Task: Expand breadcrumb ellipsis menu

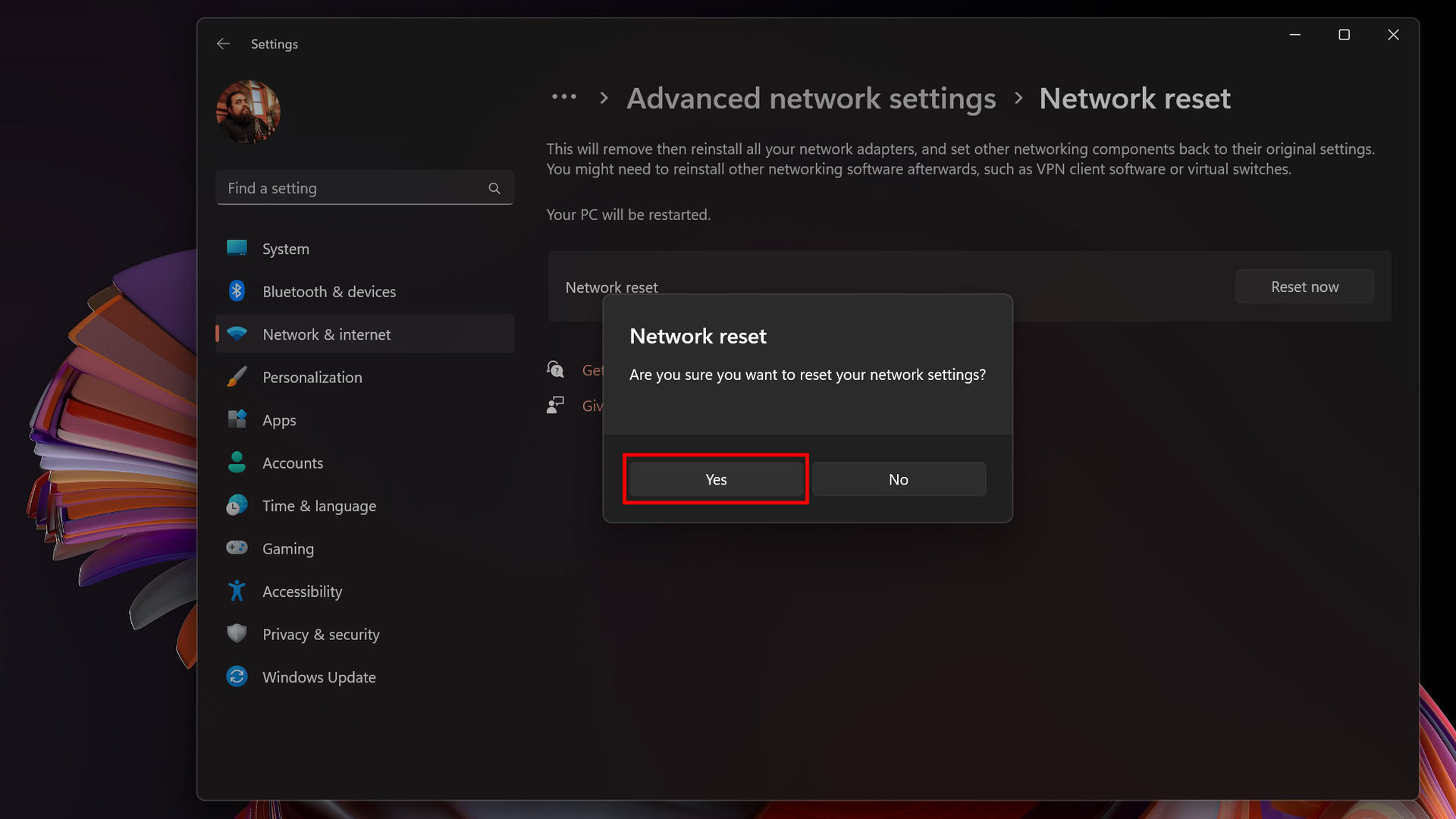Action: point(564,97)
